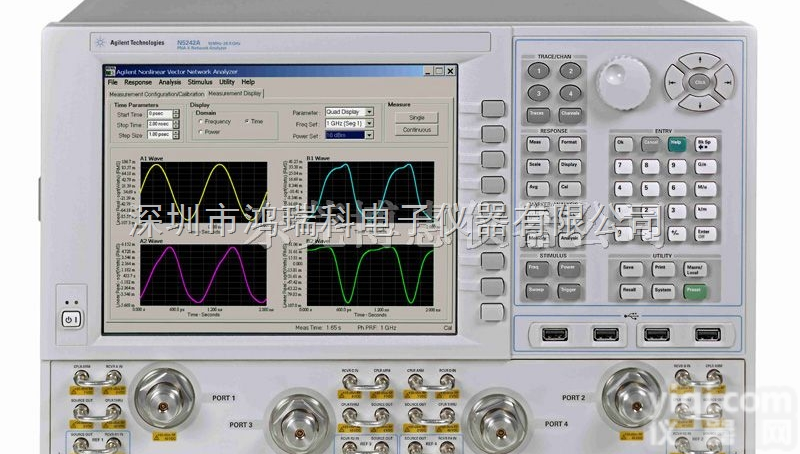Open the Stimulus menu
Image resolution: width=800 pixels, height=454 pixels.
click(199, 82)
